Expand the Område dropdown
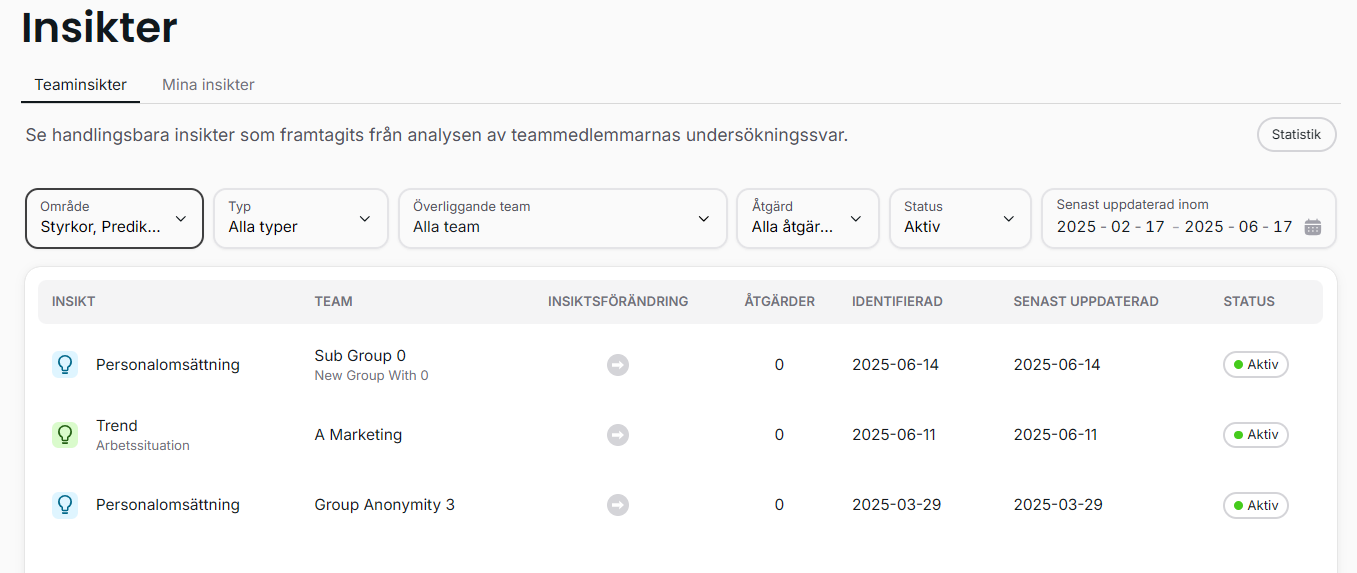1357x573 pixels. [x=114, y=218]
